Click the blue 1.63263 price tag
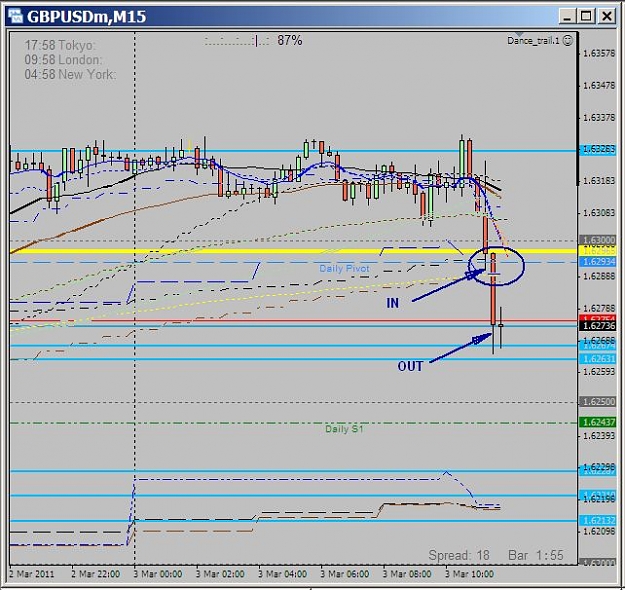 coord(597,150)
